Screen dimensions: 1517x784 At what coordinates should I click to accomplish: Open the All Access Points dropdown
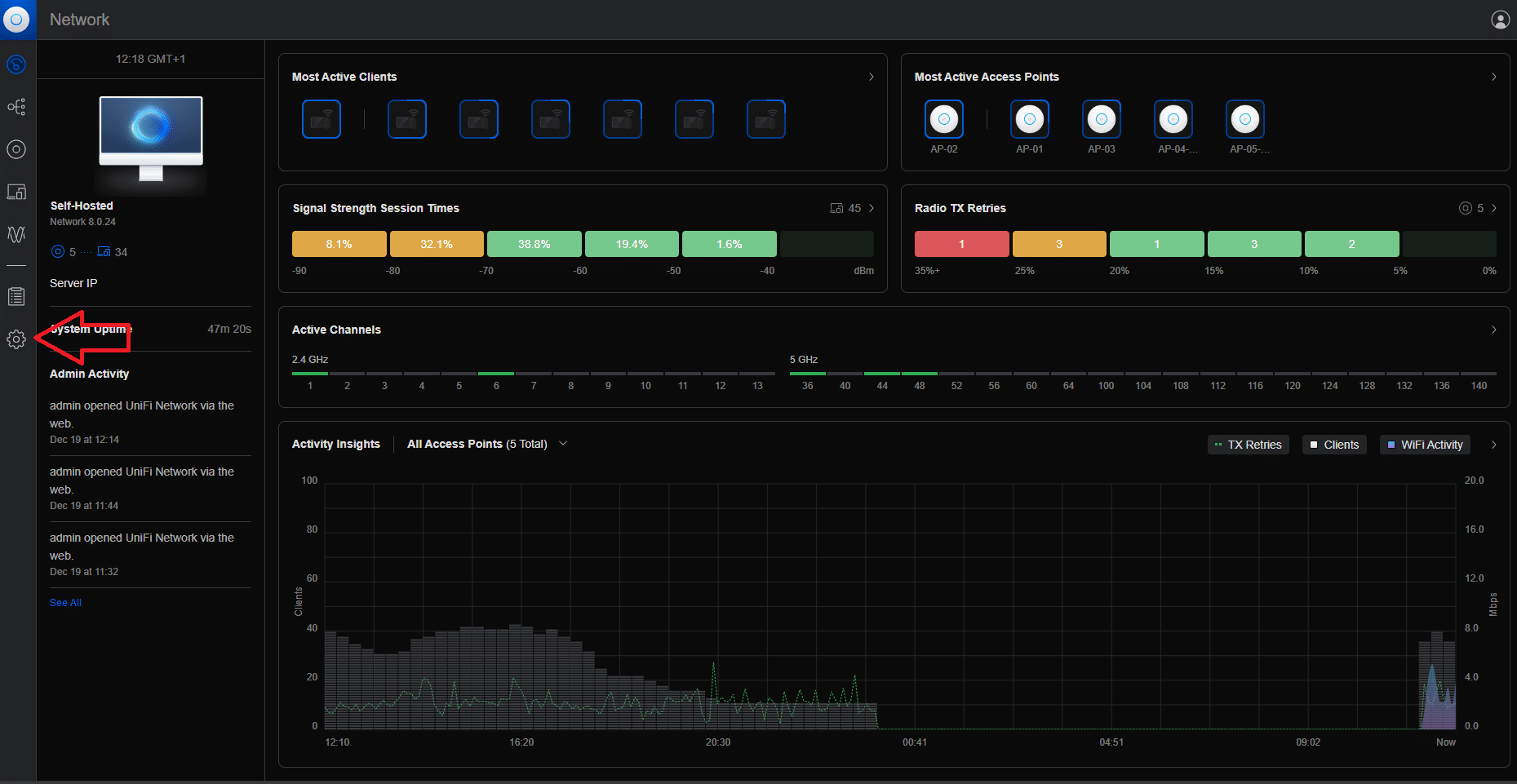[487, 444]
